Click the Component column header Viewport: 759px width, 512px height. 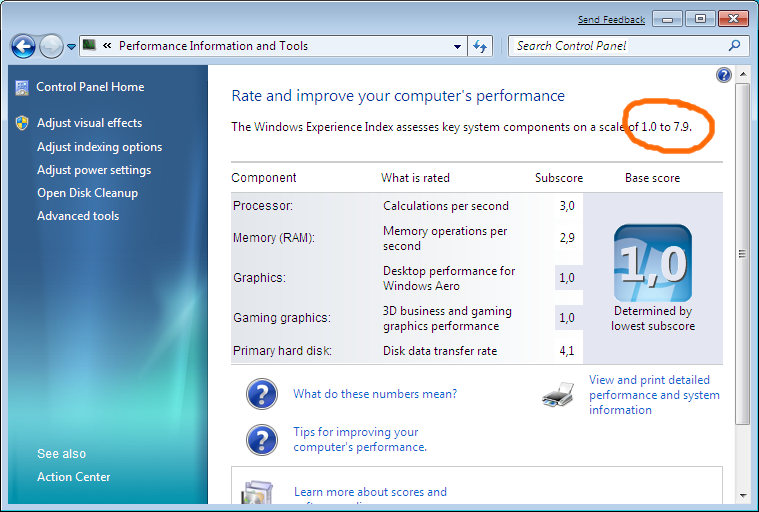click(264, 178)
